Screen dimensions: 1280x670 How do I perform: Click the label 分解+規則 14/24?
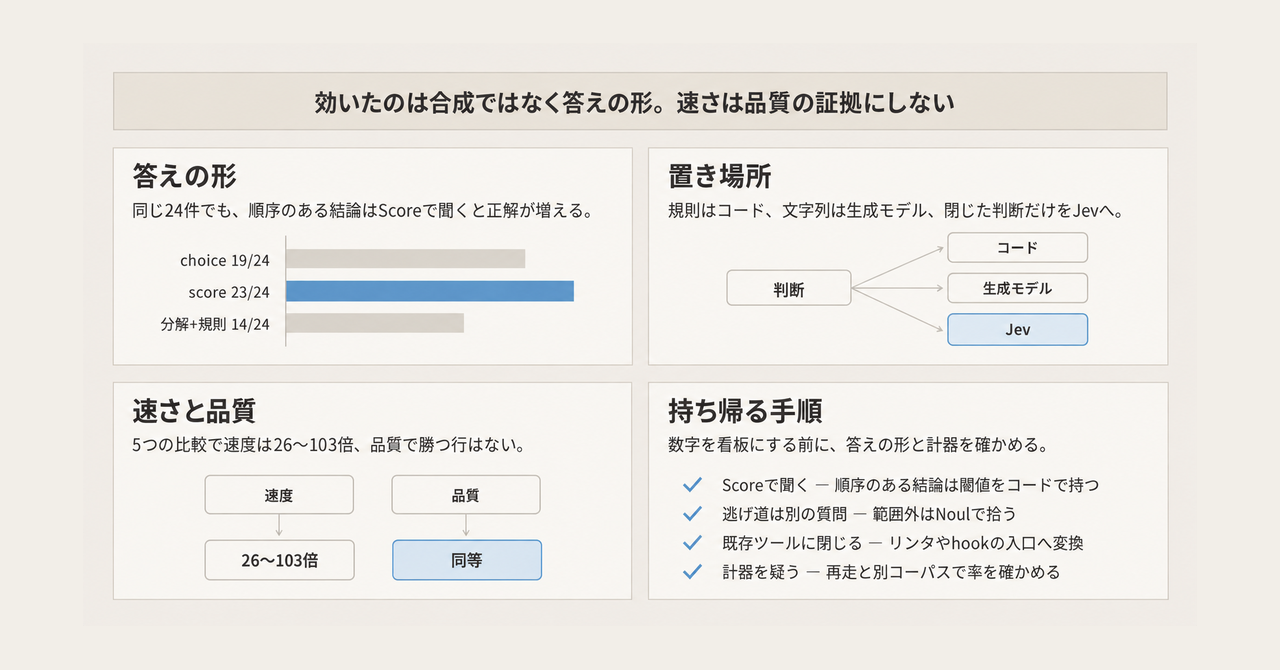215,324
